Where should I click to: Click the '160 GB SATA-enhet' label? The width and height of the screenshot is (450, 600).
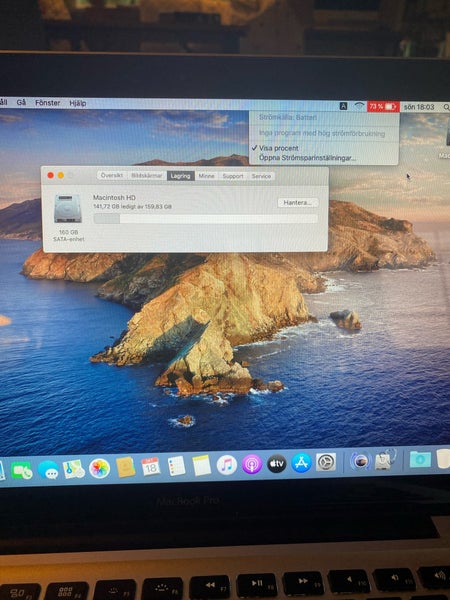[x=68, y=235]
